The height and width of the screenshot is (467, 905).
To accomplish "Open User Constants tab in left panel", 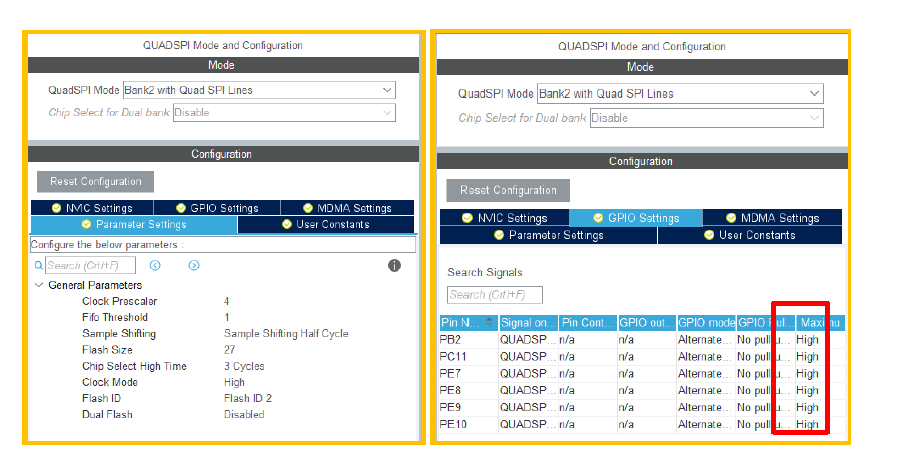I will pyautogui.click(x=326, y=224).
